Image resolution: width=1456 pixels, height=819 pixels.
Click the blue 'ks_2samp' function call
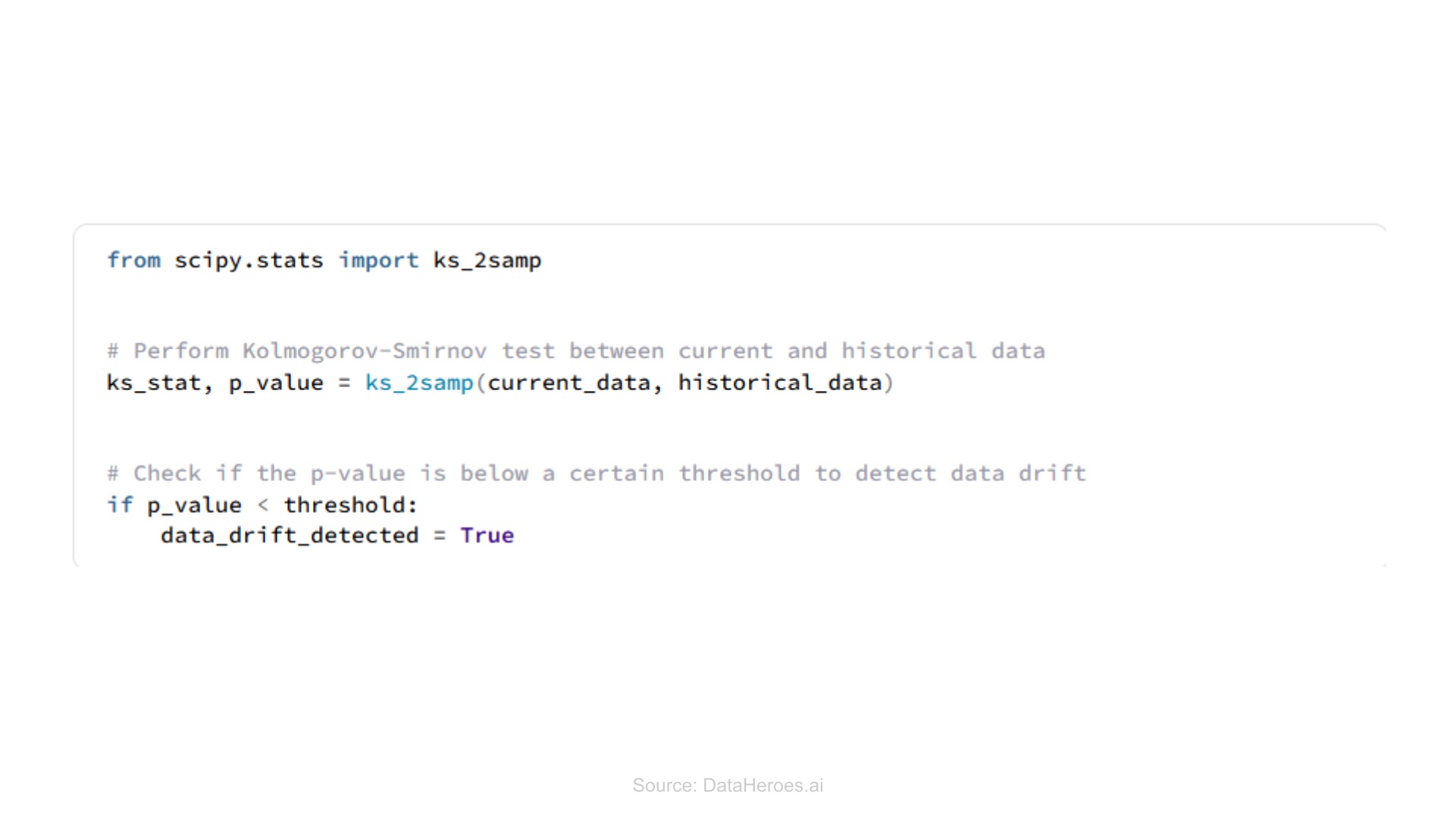coord(419,384)
